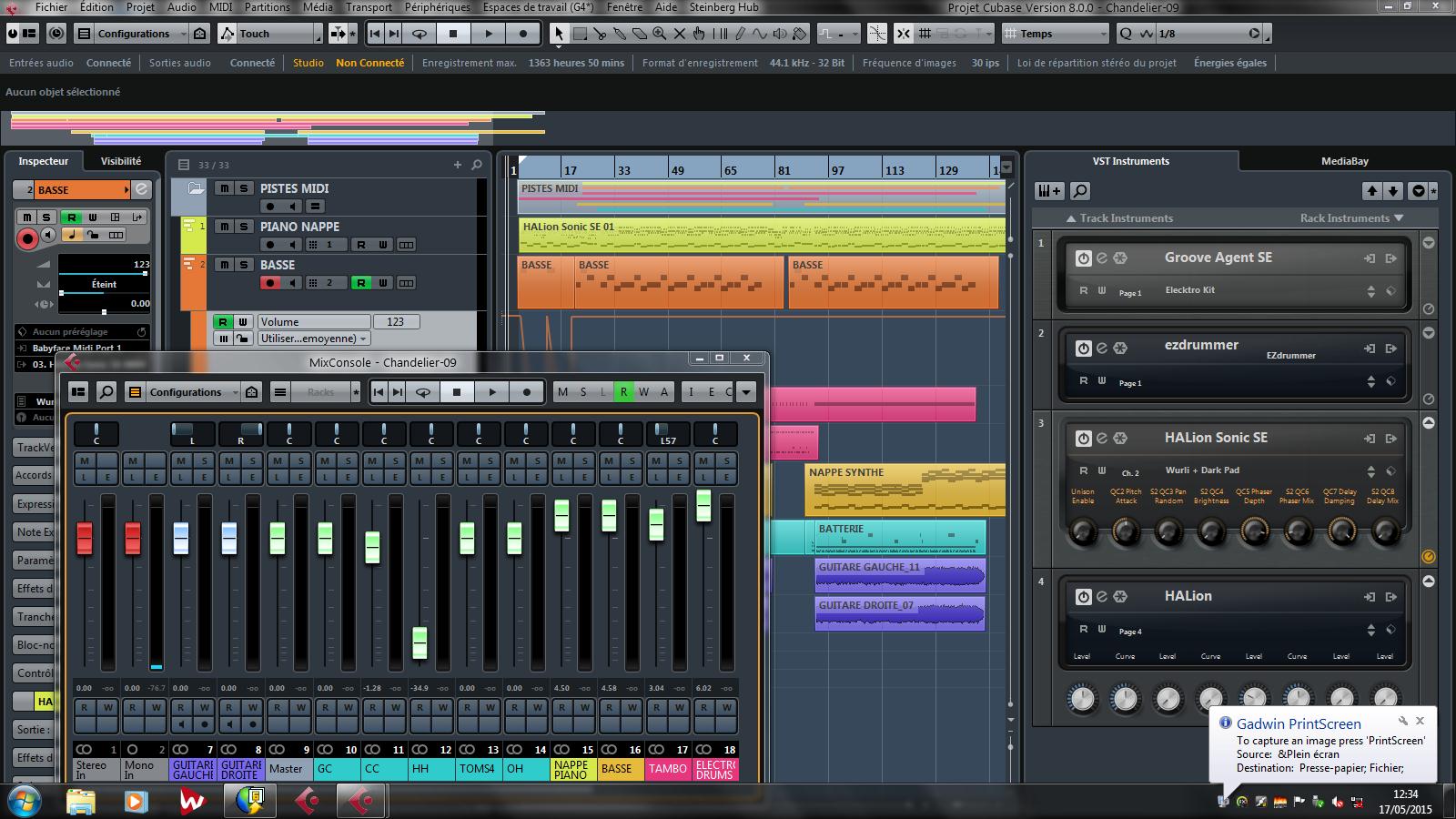Click inspector record enable button for BASSE
This screenshot has height=819, width=1456.
click(x=27, y=238)
